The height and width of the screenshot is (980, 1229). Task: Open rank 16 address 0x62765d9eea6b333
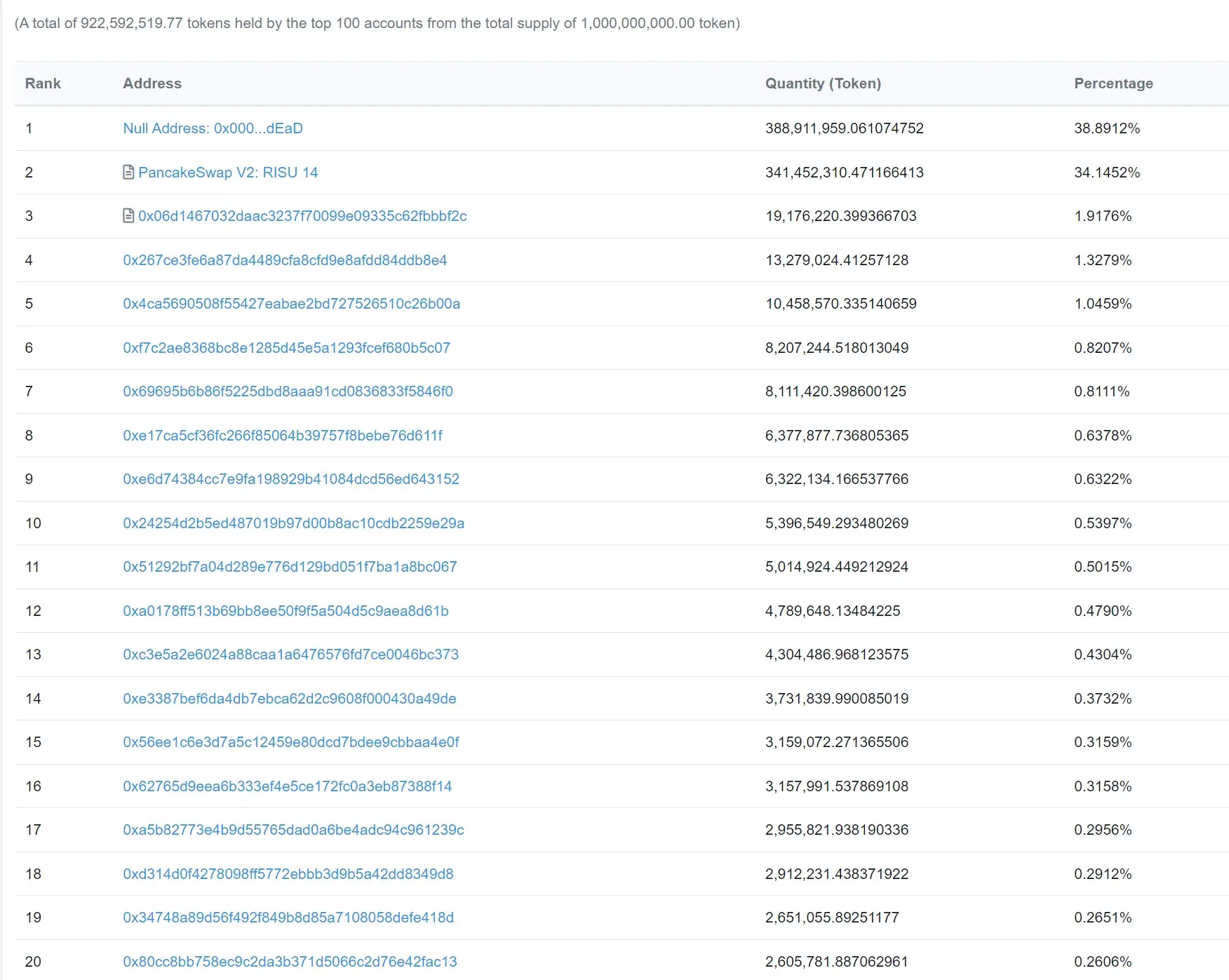click(x=287, y=786)
